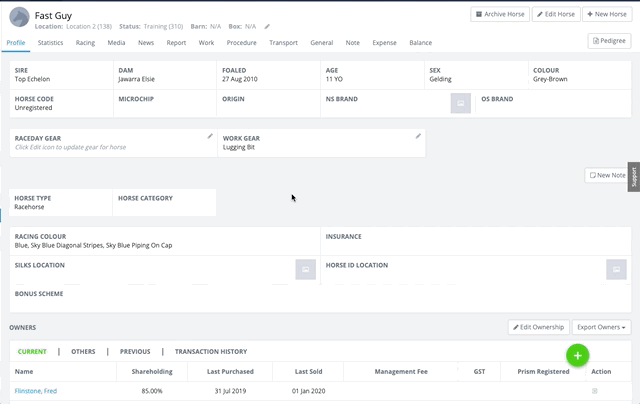Edit Raceday Gear with pencil icon
This screenshot has height=404, width=640.
point(210,136)
